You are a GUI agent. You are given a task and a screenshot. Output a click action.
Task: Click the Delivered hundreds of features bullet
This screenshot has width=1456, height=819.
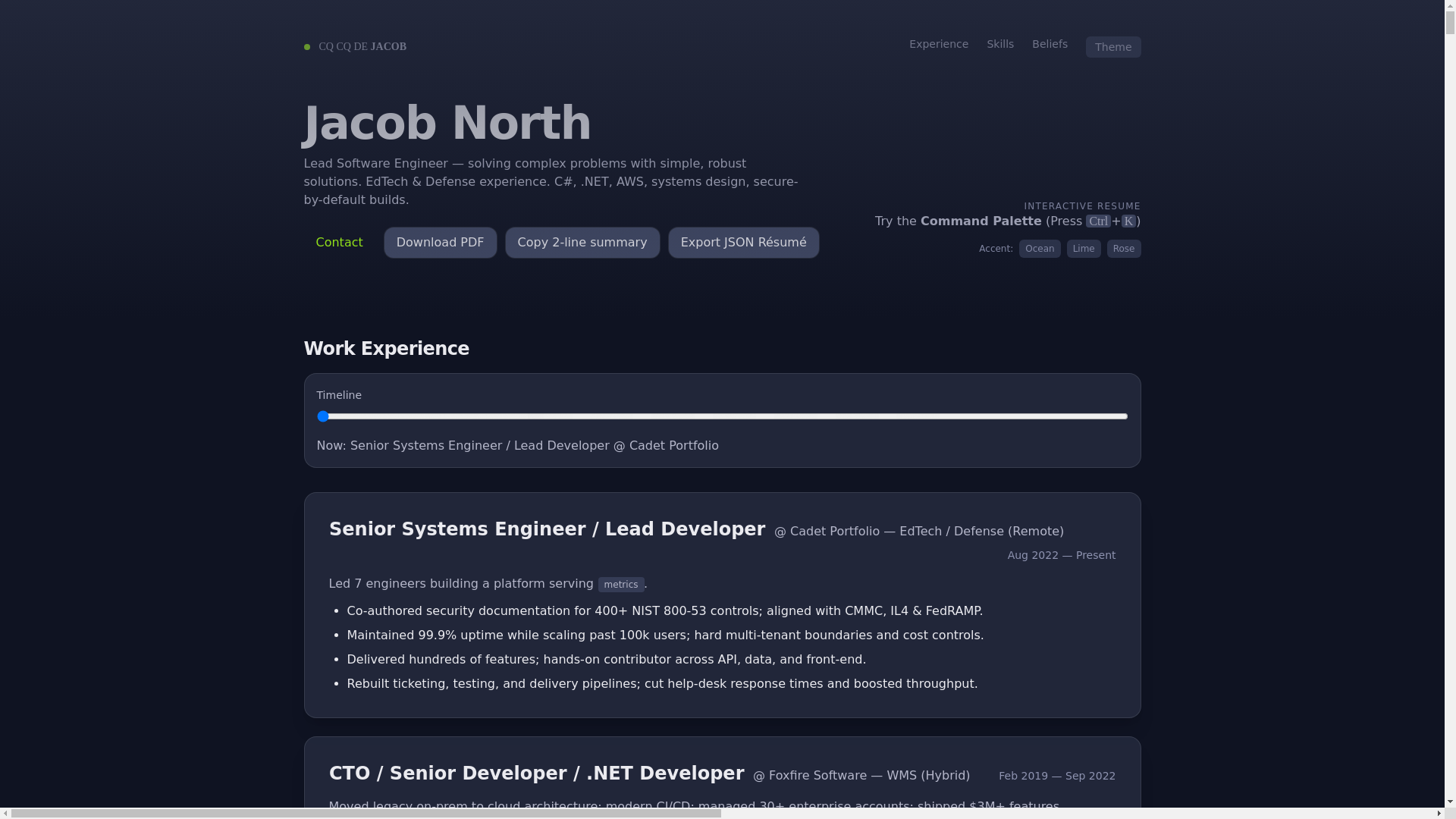[606, 660]
